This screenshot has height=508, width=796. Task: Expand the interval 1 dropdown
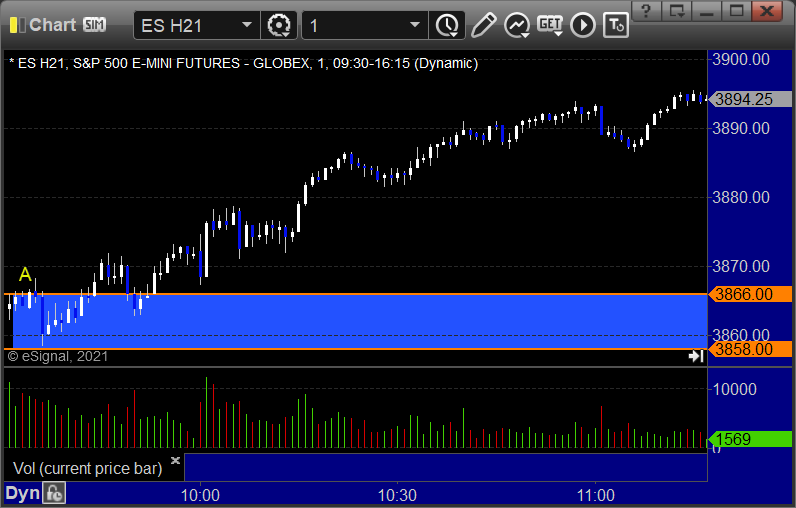point(415,25)
